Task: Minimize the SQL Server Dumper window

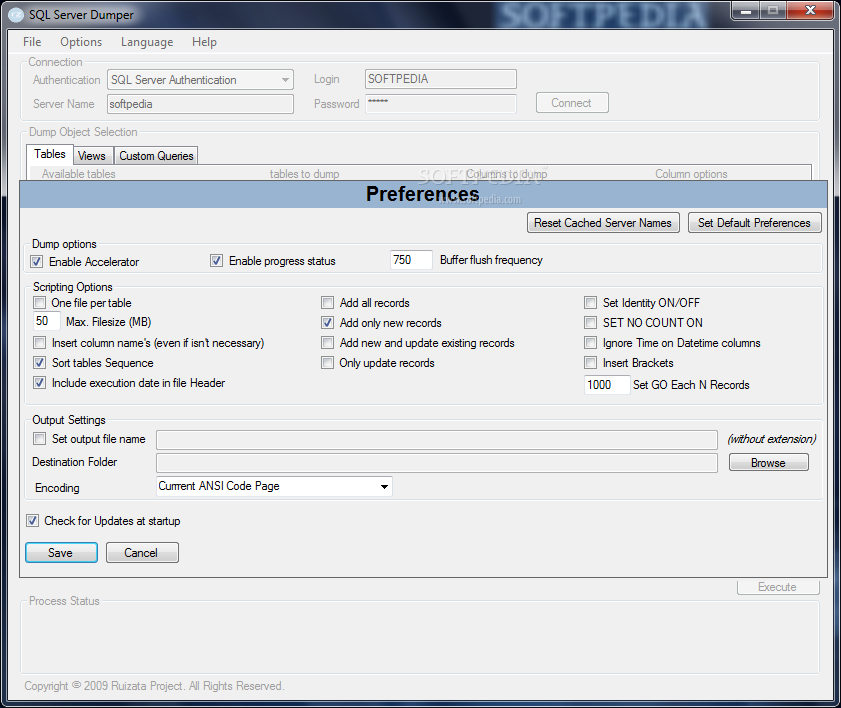Action: coord(746,11)
